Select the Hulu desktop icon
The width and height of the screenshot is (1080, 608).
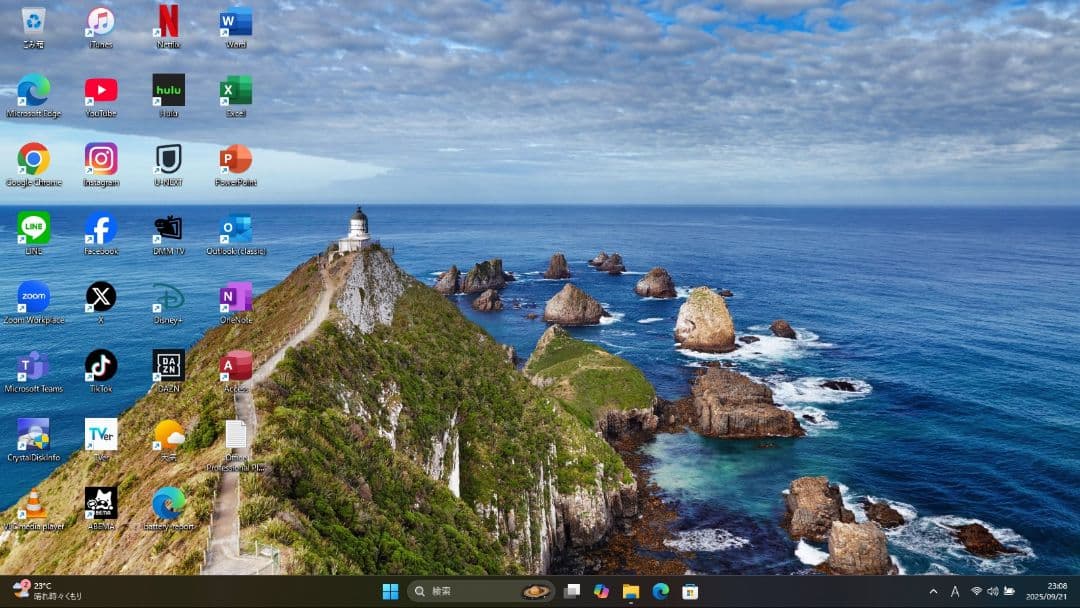[x=168, y=91]
